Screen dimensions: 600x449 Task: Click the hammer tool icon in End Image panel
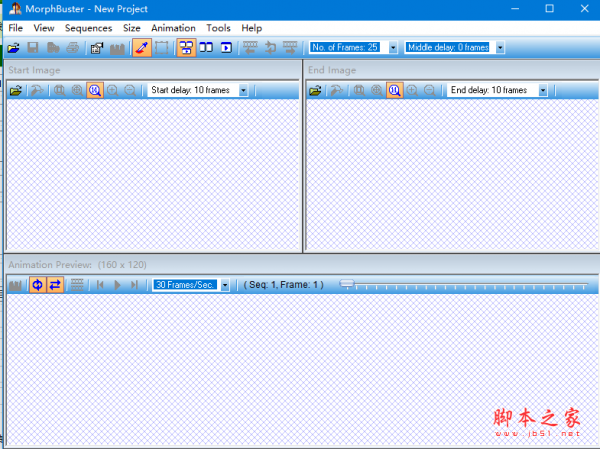tap(337, 91)
